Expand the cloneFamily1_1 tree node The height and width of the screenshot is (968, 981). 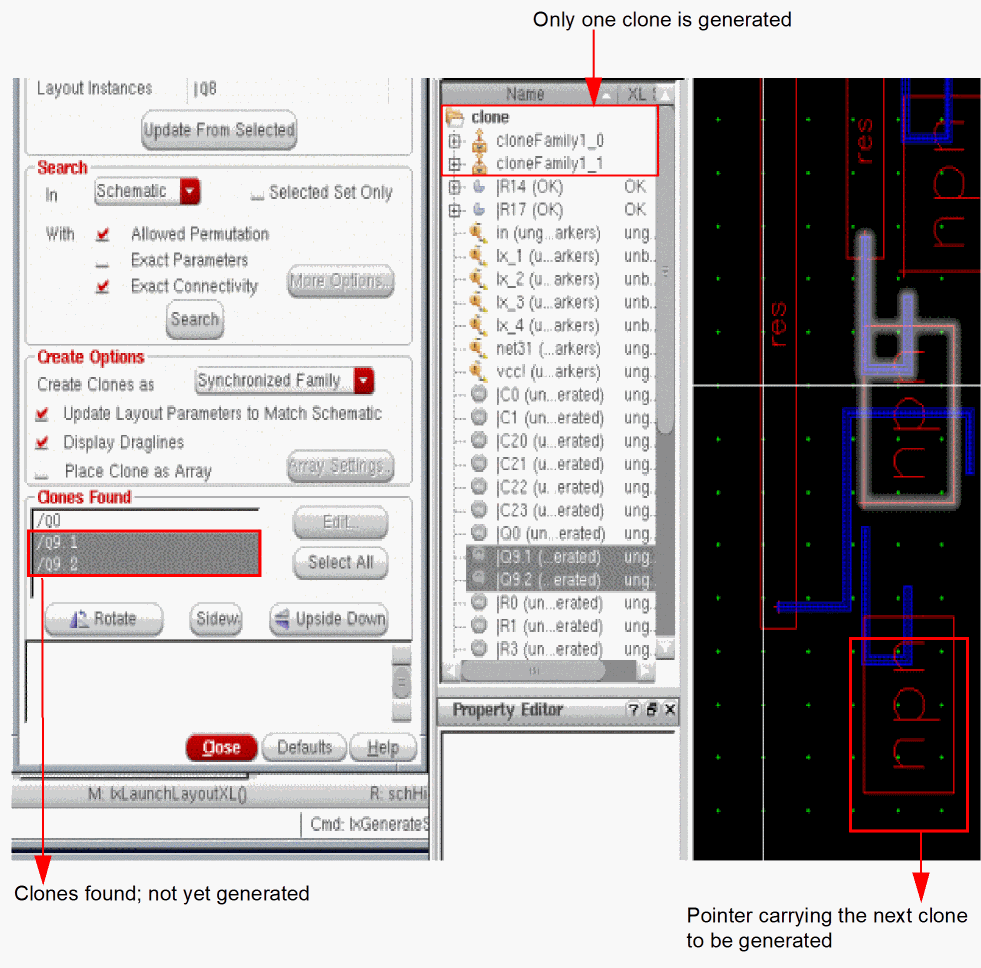click(455, 164)
